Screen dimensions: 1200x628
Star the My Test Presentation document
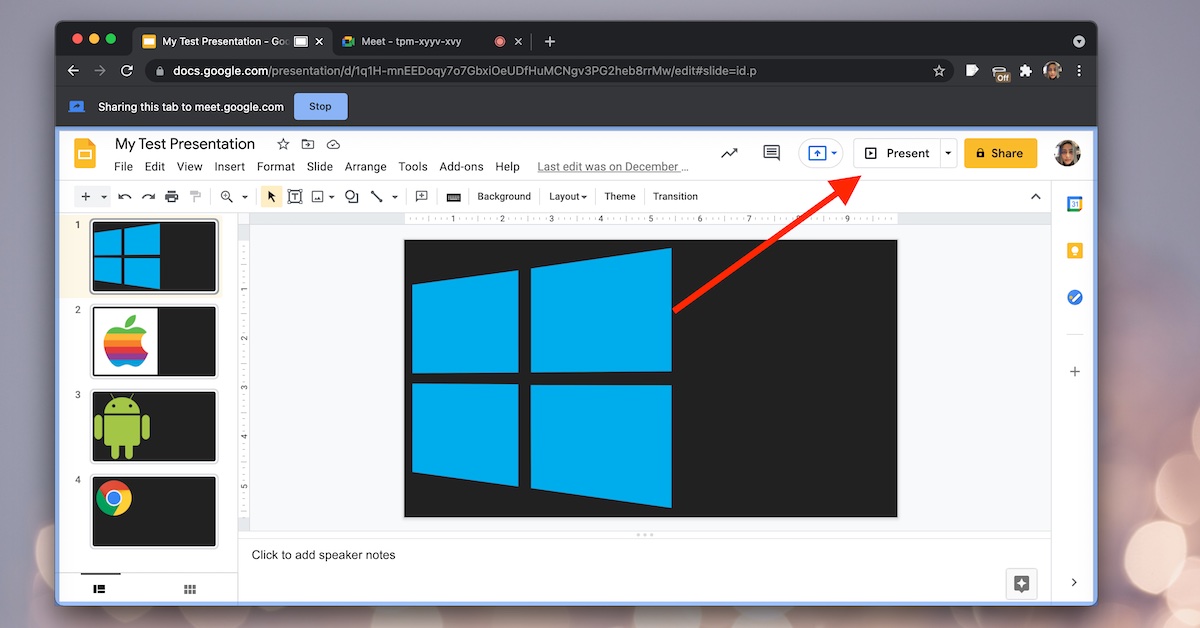[282, 144]
